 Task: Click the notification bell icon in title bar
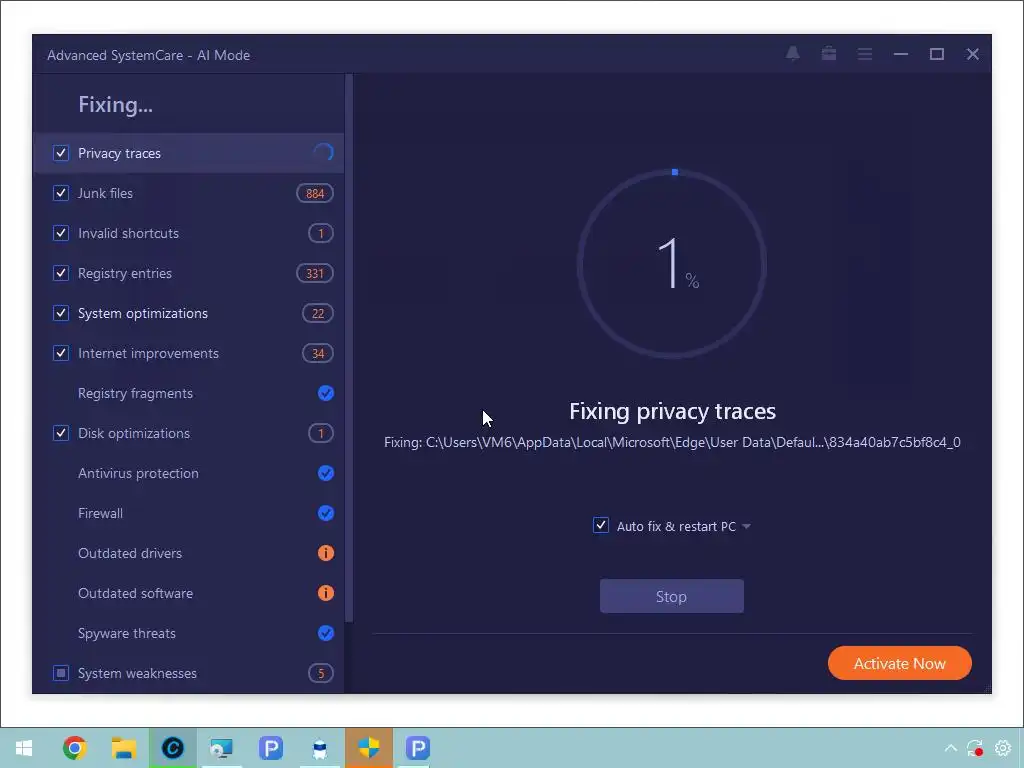click(x=793, y=54)
